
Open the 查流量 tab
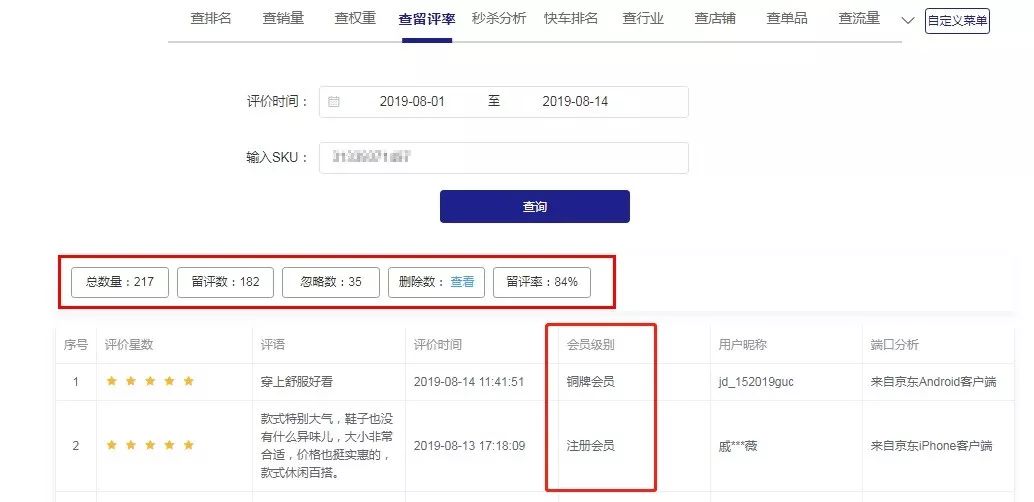tap(859, 18)
